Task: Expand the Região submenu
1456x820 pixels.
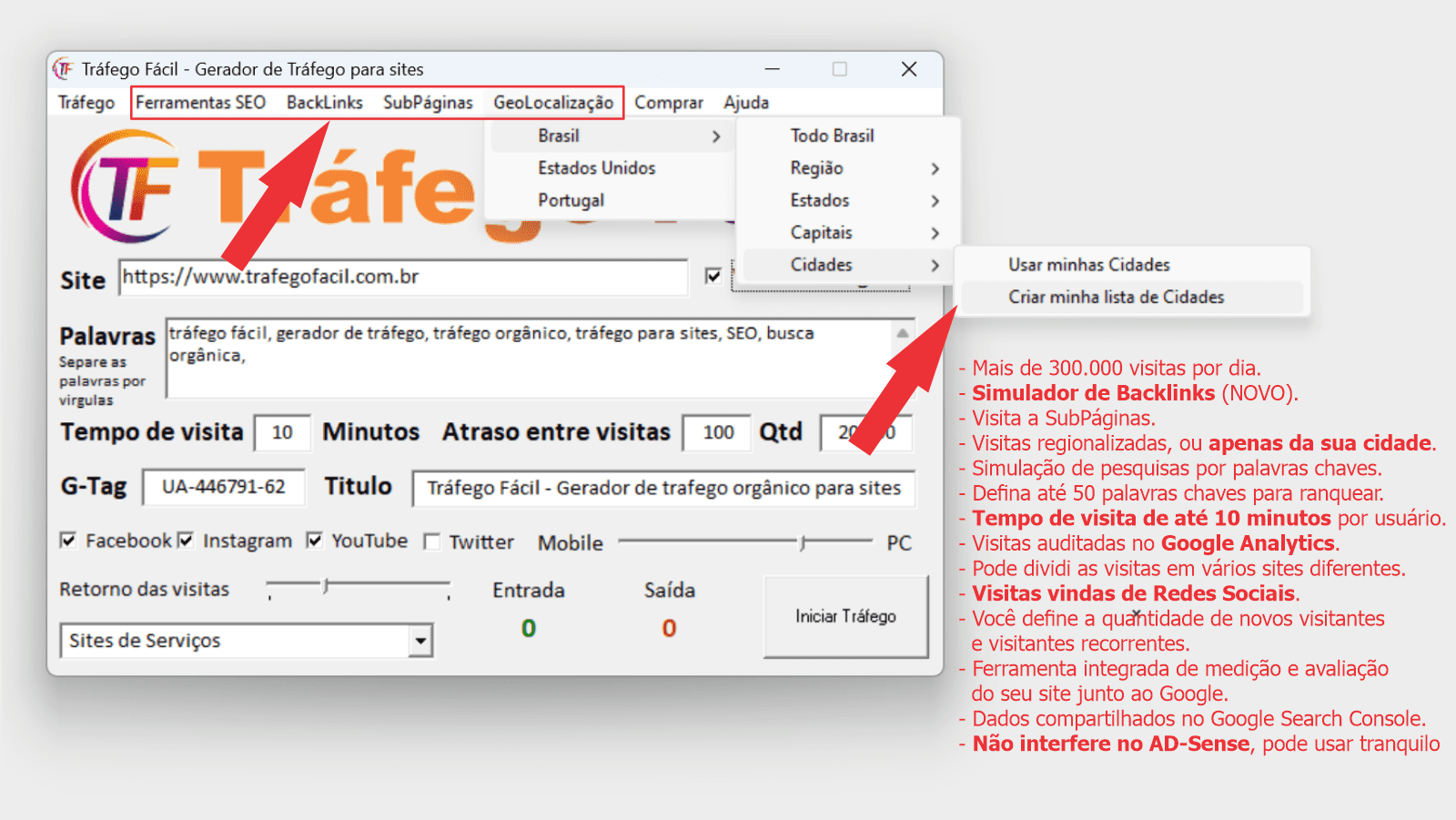Action: coord(847,168)
